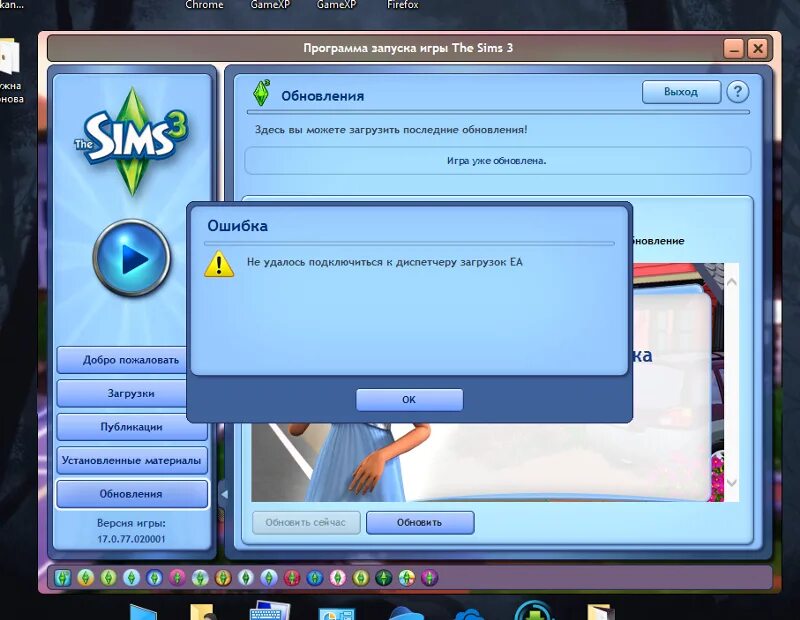The height and width of the screenshot is (620, 800).
Task: Select the ninth white-grey plumbob pack icon
Action: 246,578
